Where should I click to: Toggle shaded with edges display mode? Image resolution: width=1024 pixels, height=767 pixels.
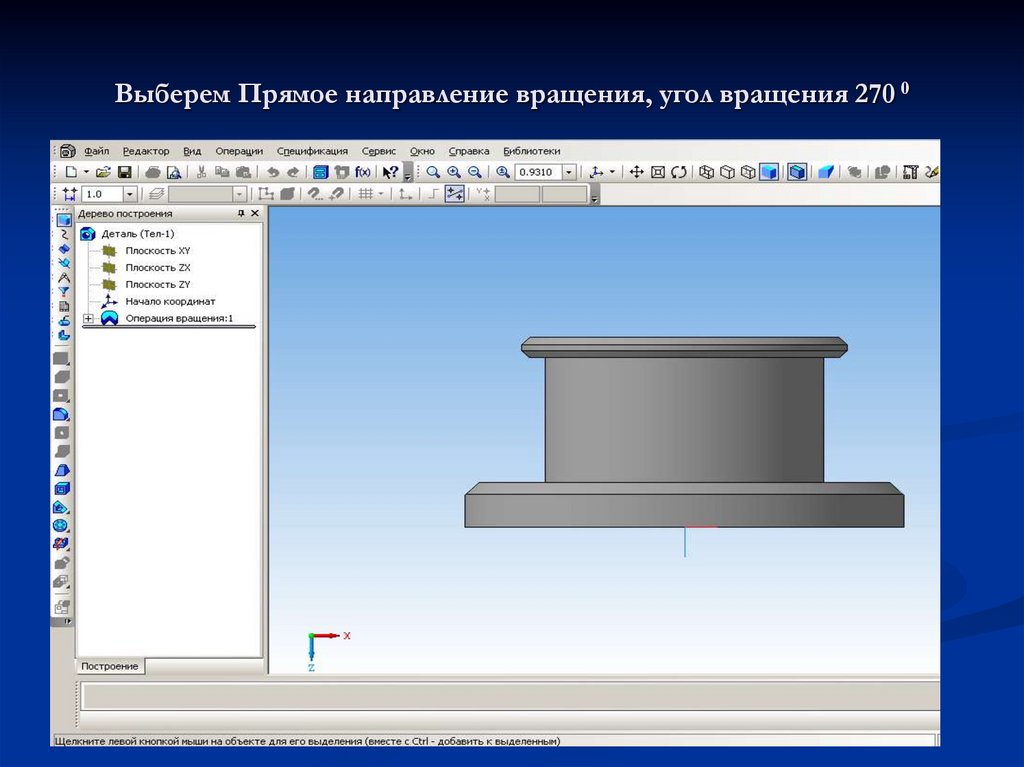pyautogui.click(x=797, y=172)
